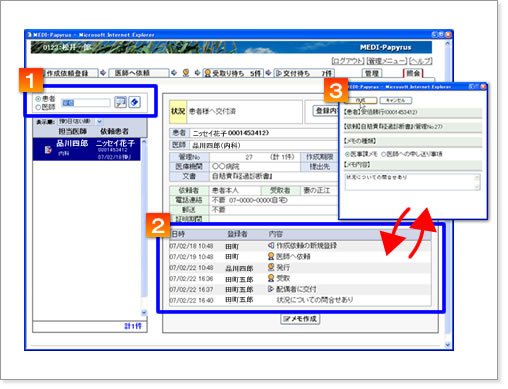Click history row 07/02/22 16:40 状況についての問合せあり
The image size is (508, 389).
[300, 300]
